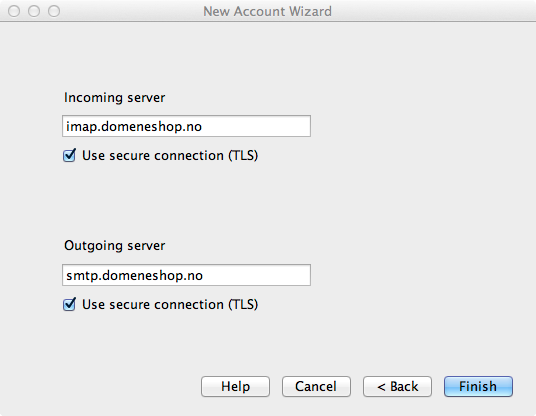
Task: Click the TLS label text below the outgoing server field
Action: (170, 304)
